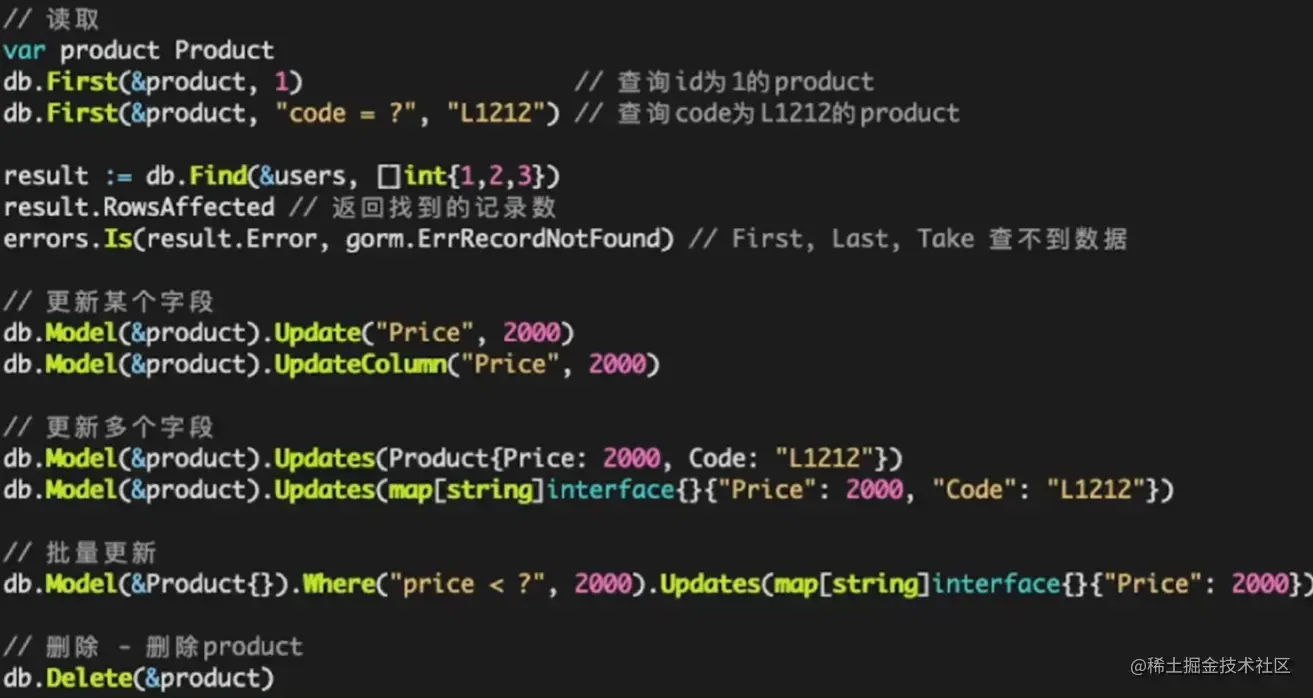Click the Update method with "Price" argument
Screen dimensions: 1313x698
317,333
